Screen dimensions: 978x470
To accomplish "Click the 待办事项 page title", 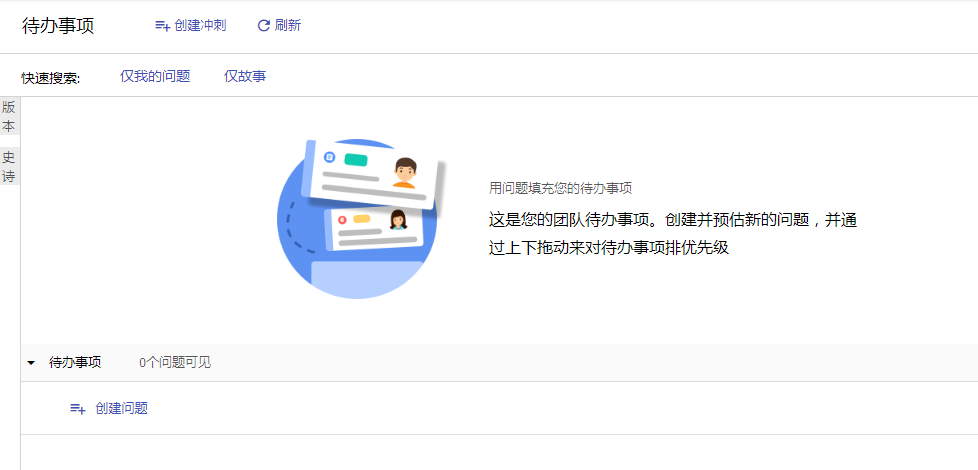I will coord(58,26).
